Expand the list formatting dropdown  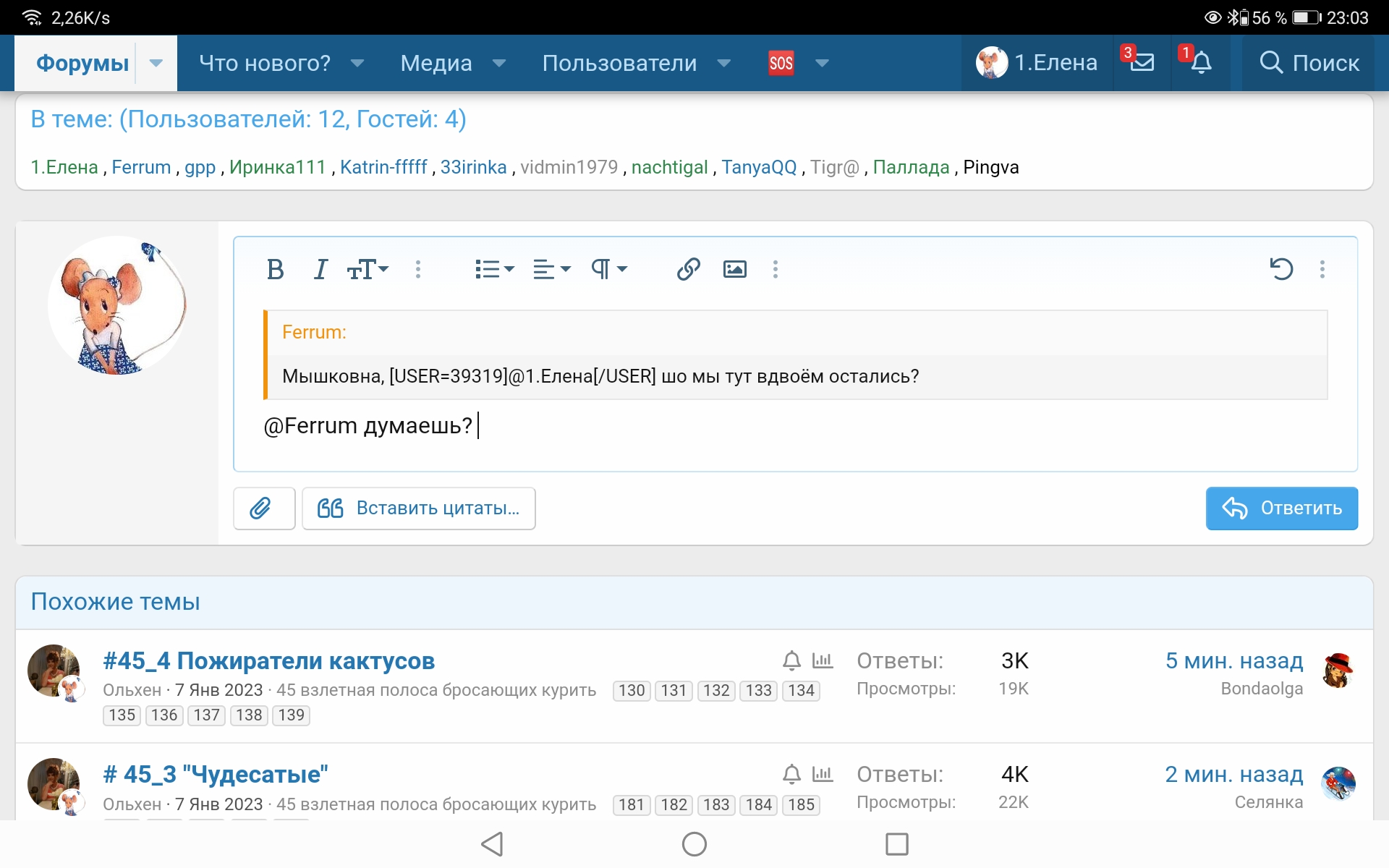(493, 269)
